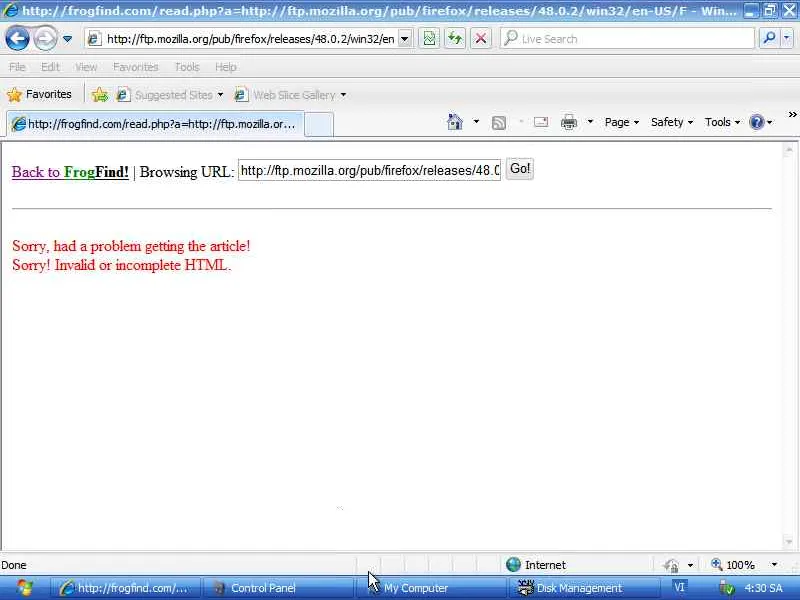Click the Windows Start button
800x600 pixels.
click(24, 588)
